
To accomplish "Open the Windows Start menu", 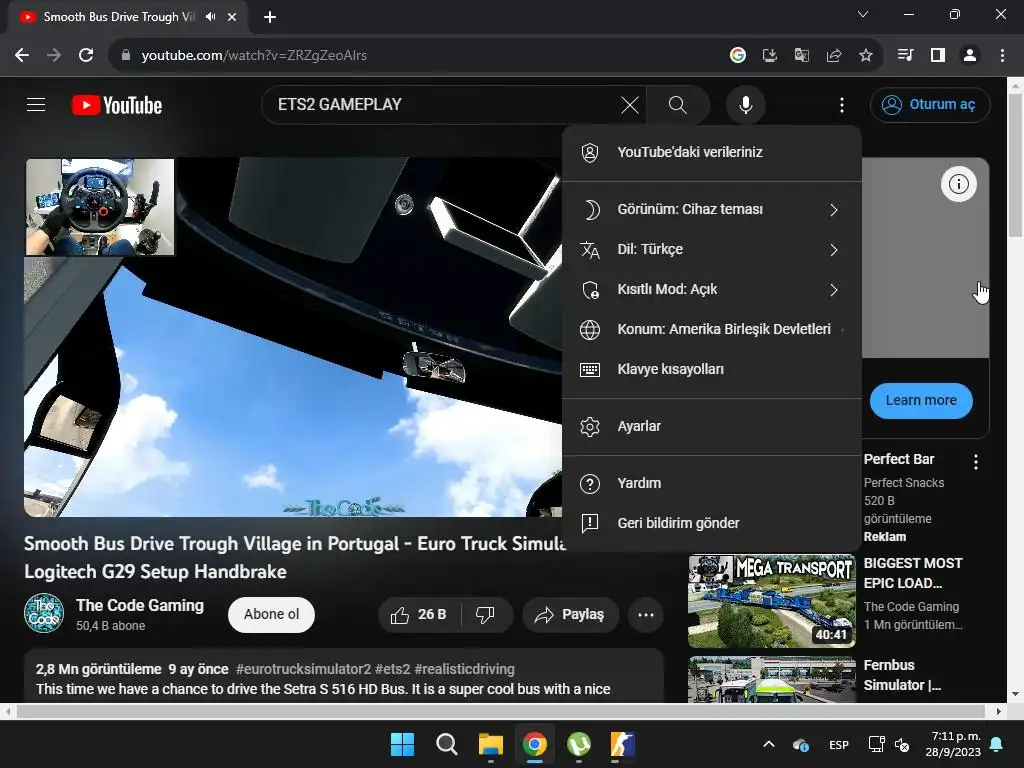I will click(402, 744).
